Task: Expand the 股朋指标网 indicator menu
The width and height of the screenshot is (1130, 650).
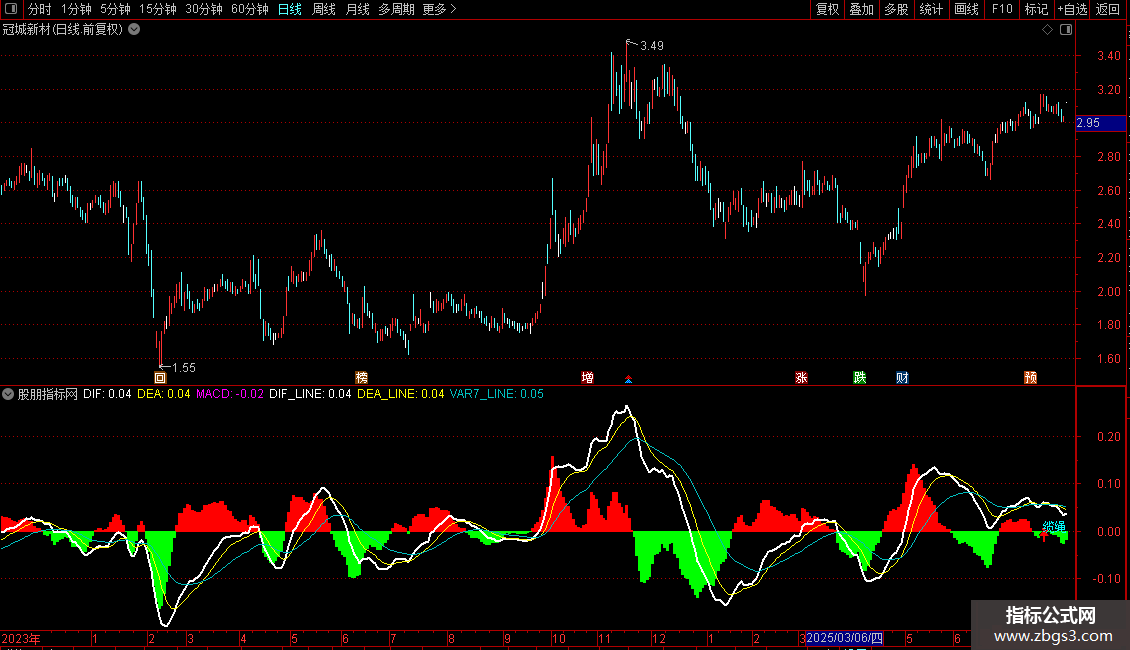Action: coord(8,394)
